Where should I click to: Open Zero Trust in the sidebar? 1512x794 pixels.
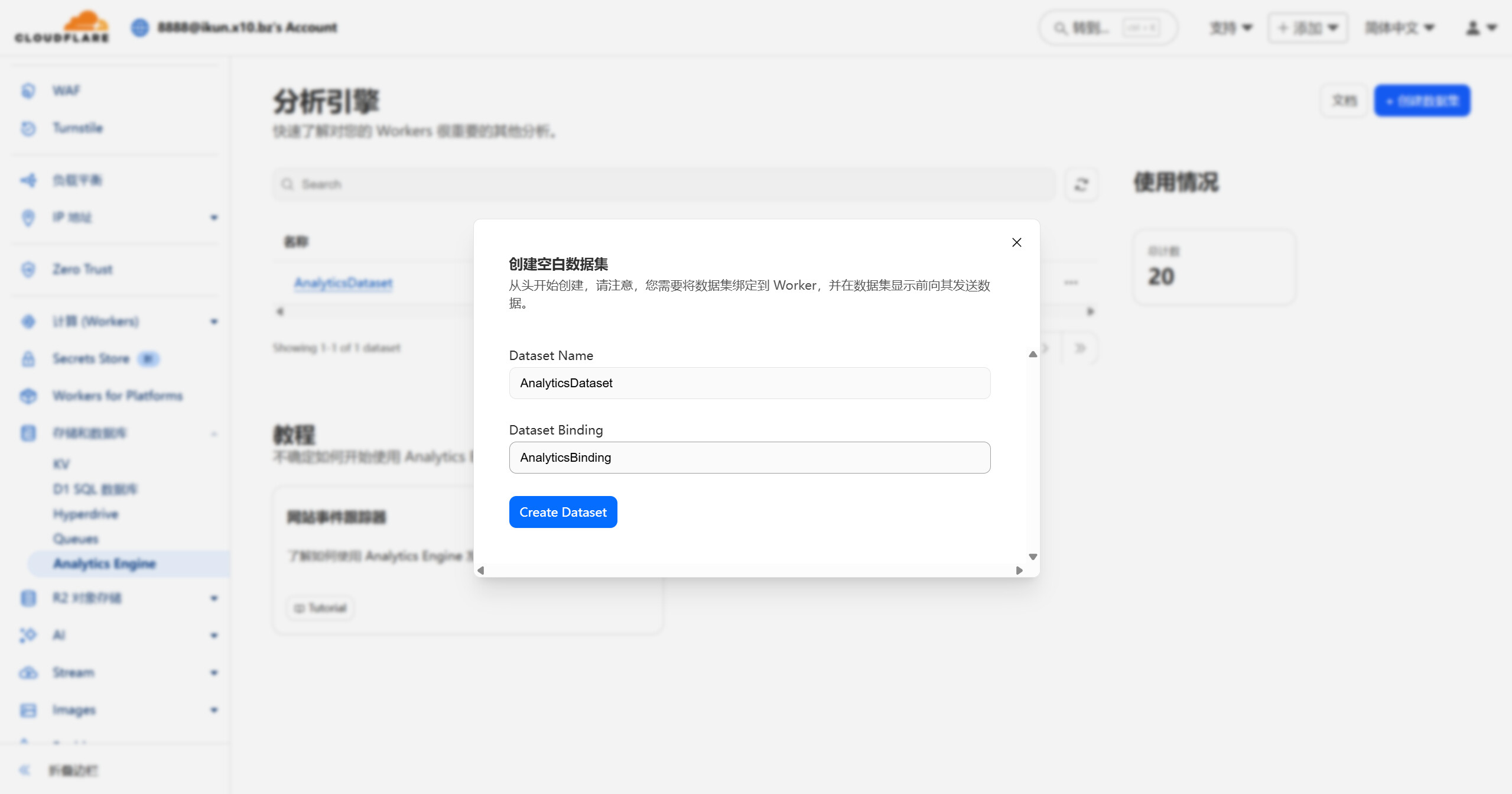point(82,269)
